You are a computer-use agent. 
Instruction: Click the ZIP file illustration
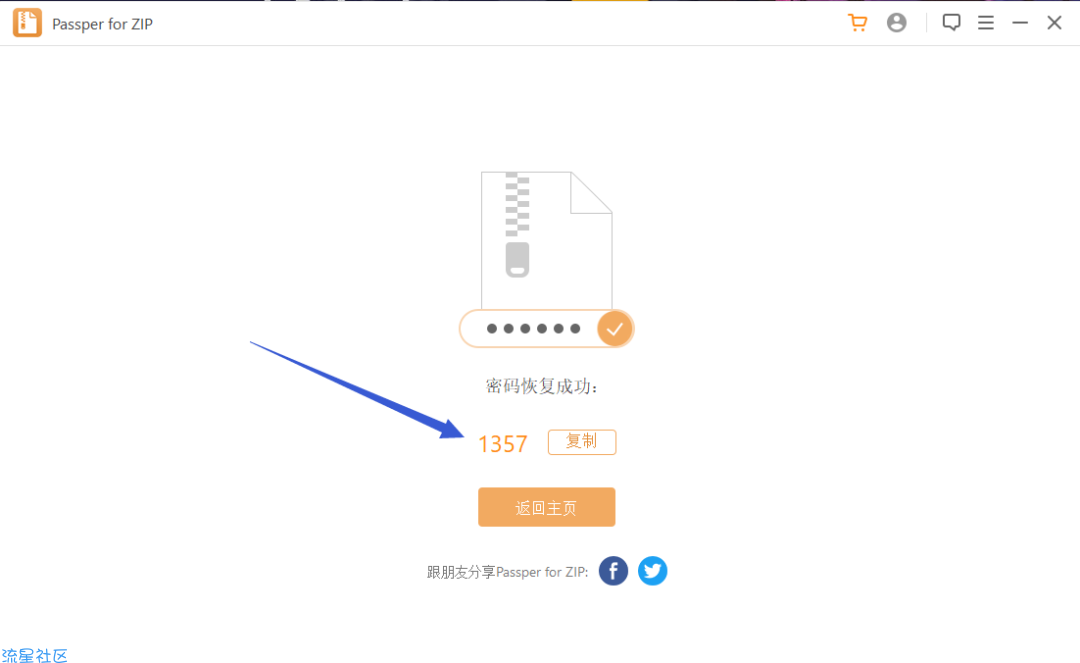[546, 240]
